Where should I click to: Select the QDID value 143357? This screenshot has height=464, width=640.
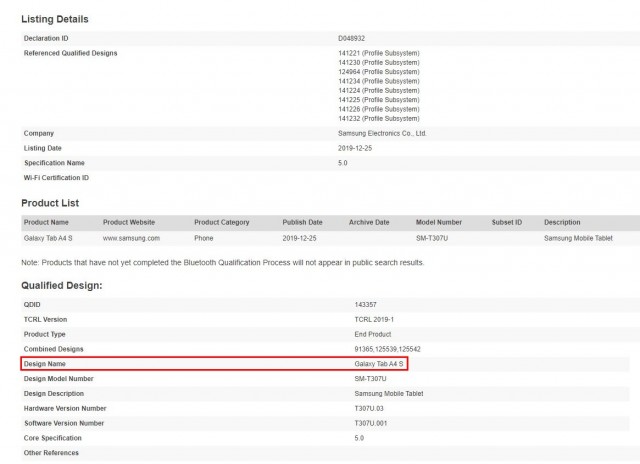tap(365, 305)
